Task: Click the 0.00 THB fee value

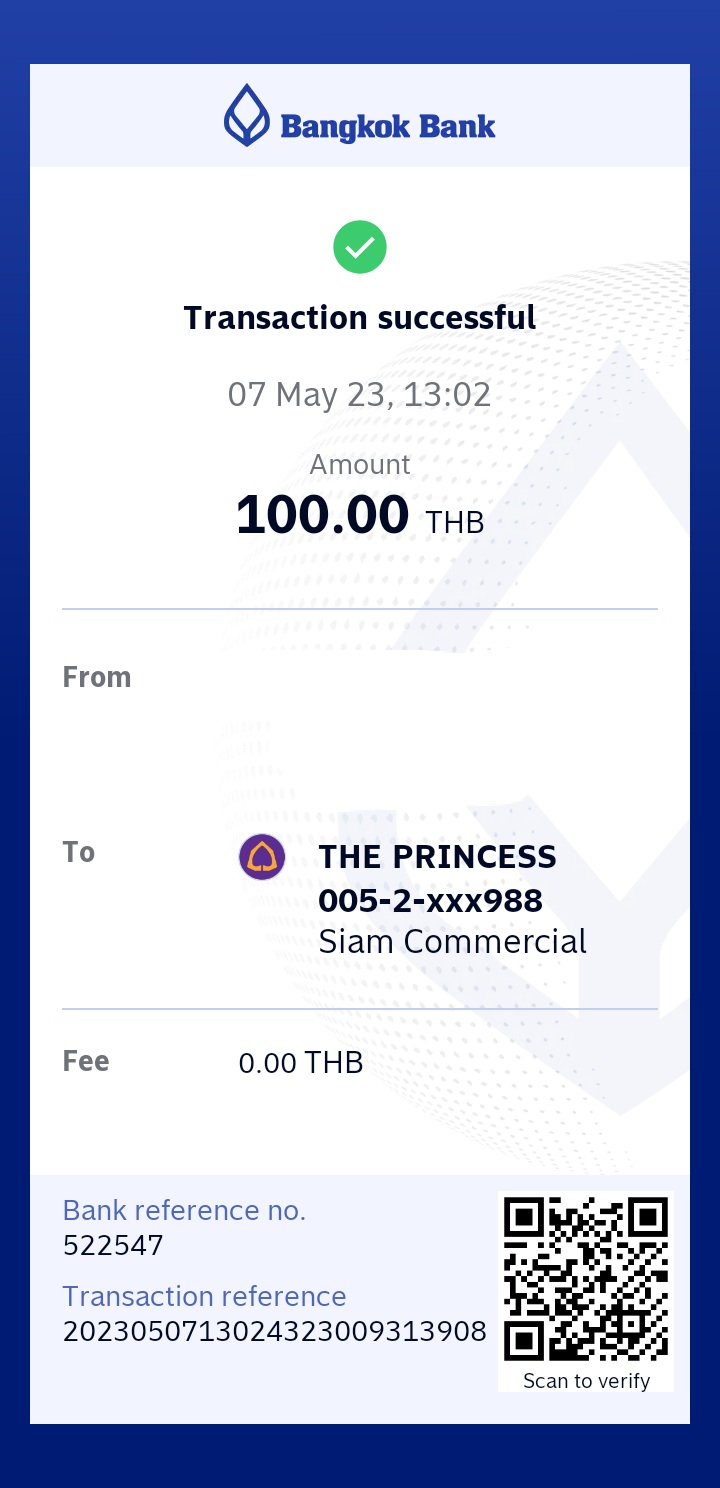Action: click(x=301, y=1063)
